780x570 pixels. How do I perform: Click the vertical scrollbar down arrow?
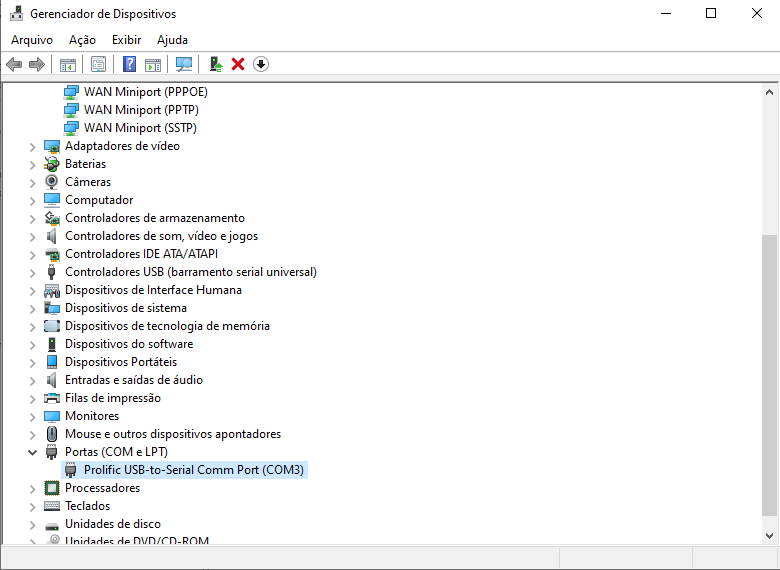click(x=769, y=535)
